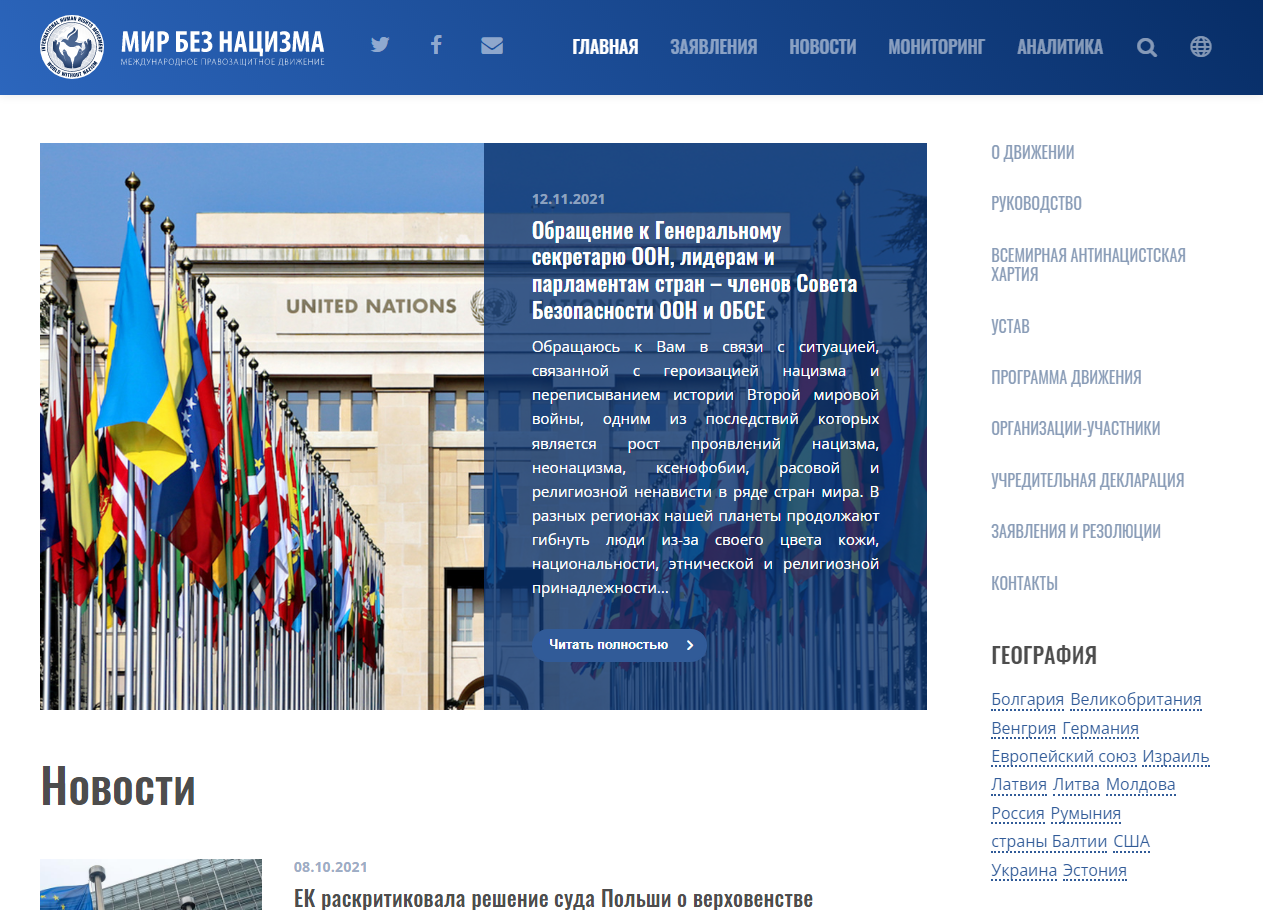This screenshot has height=910, width=1263.
Task: Open the КОНТАКТЫ sidebar link
Action: click(1024, 583)
